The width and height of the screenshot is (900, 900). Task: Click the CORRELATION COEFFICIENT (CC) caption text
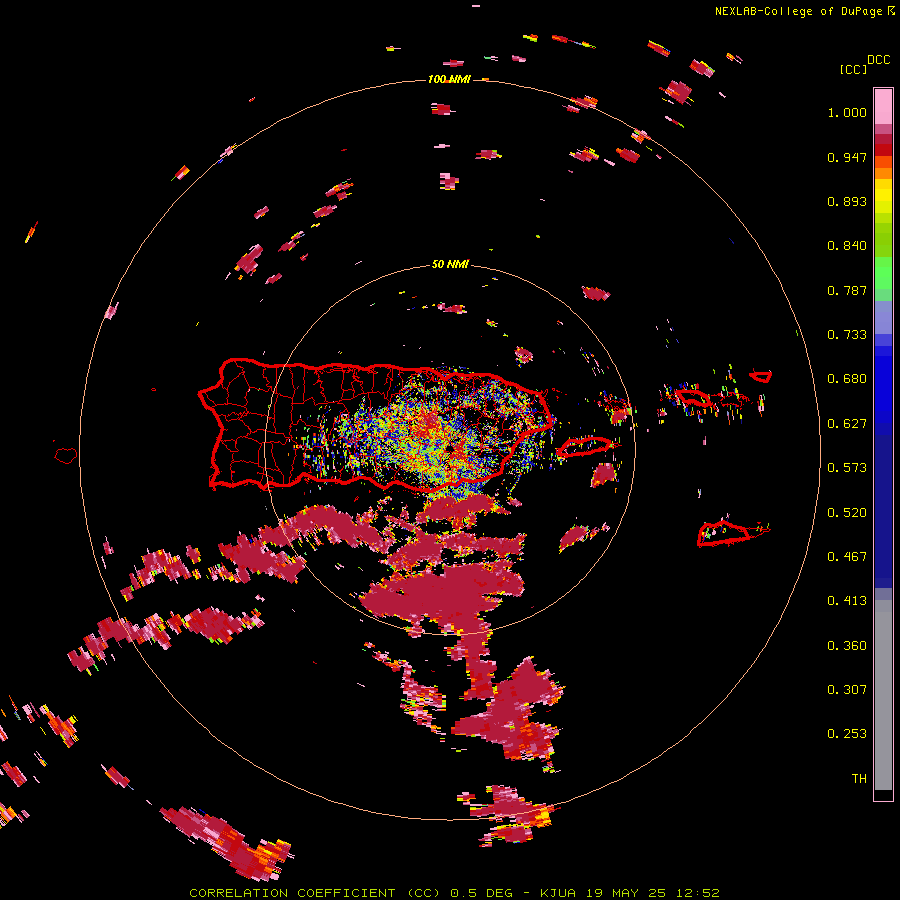click(315, 893)
